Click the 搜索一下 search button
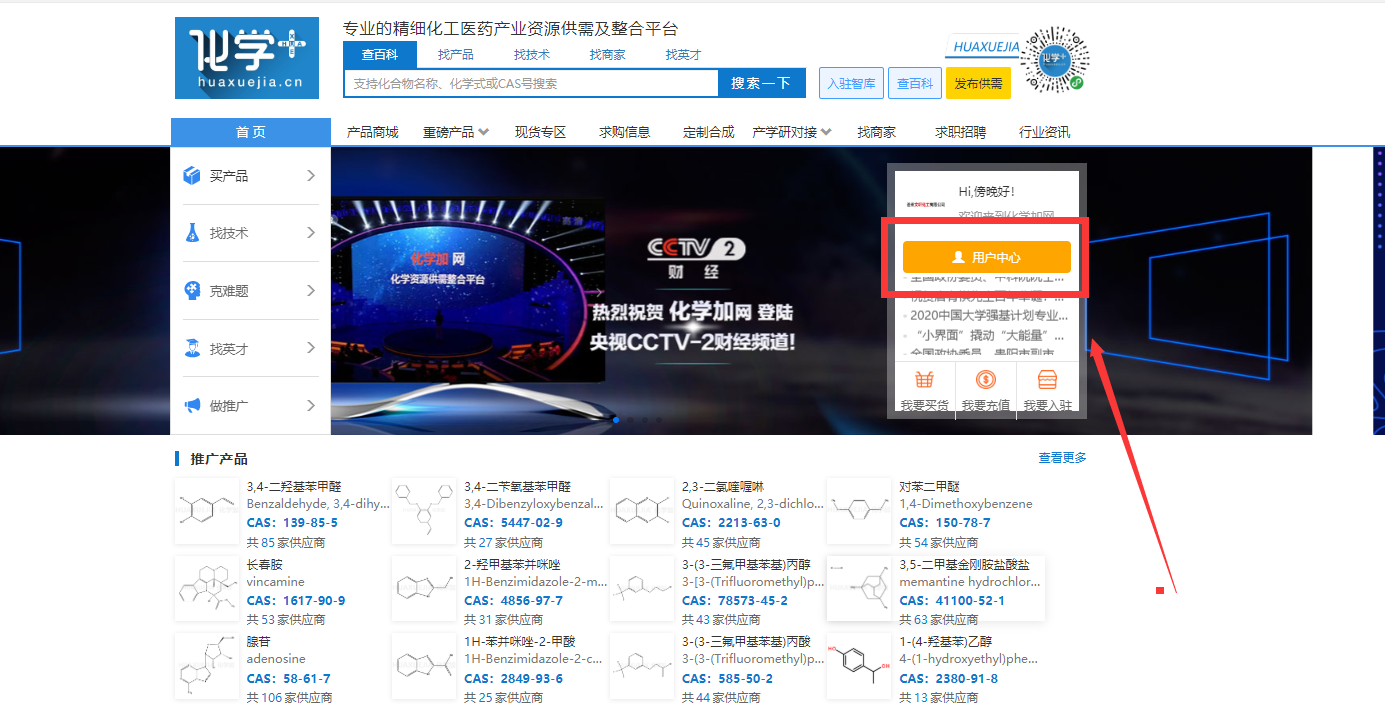This screenshot has height=704, width=1385. (x=761, y=83)
